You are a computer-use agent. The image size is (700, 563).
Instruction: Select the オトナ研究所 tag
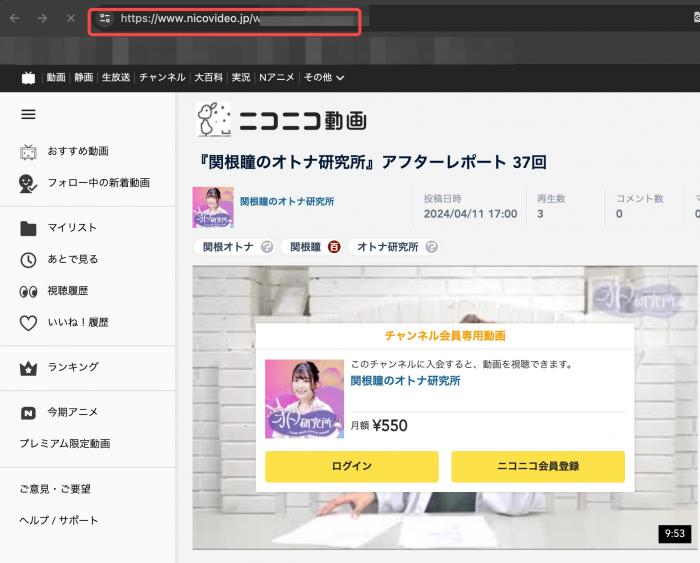point(388,247)
